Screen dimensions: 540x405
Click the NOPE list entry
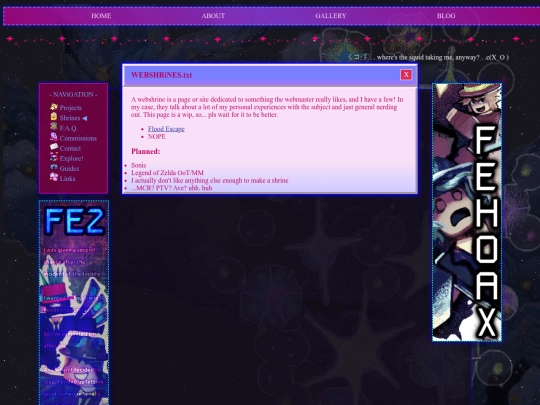point(157,136)
